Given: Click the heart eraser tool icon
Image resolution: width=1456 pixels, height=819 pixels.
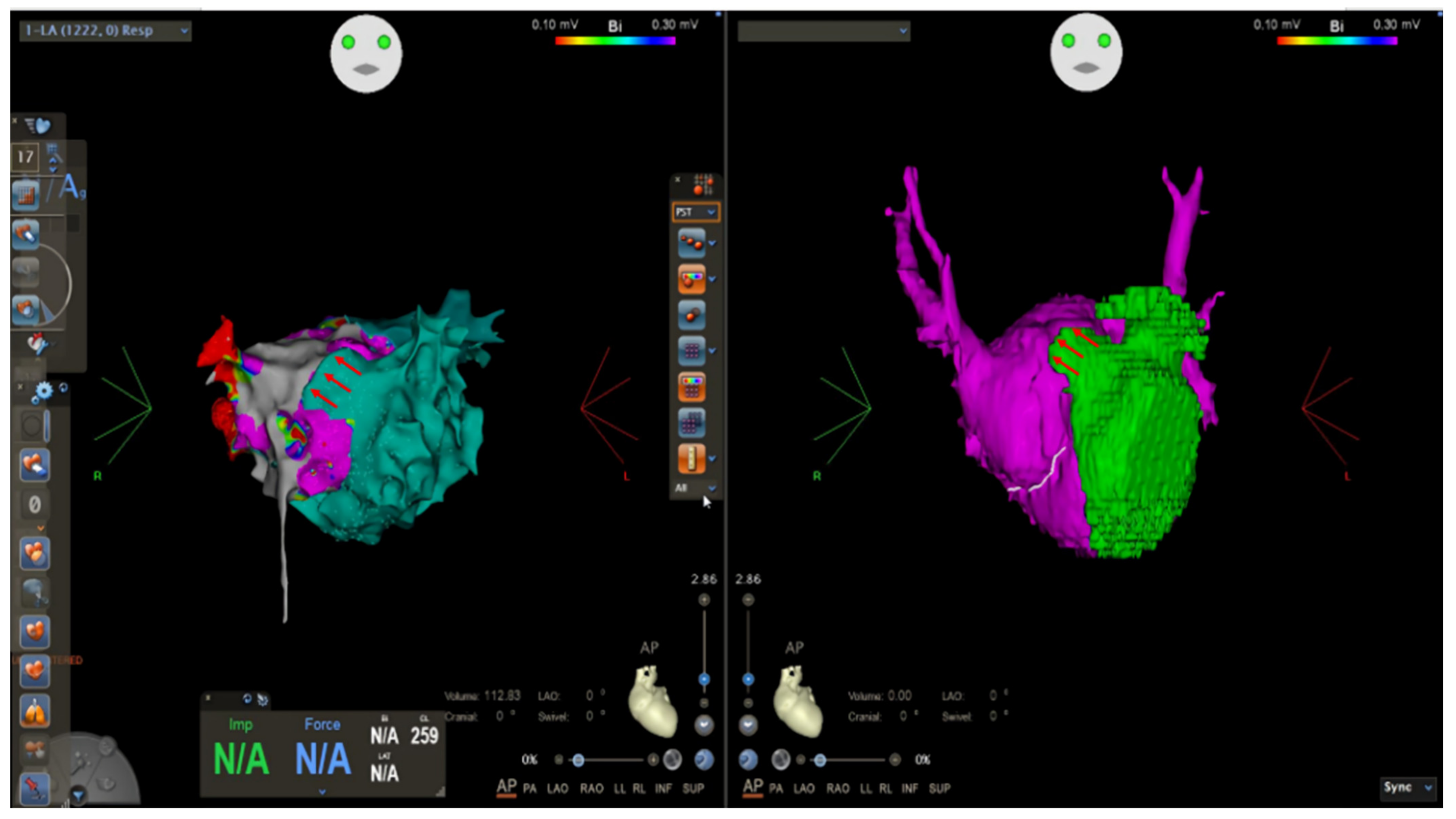Looking at the screenshot, I should tap(34, 465).
